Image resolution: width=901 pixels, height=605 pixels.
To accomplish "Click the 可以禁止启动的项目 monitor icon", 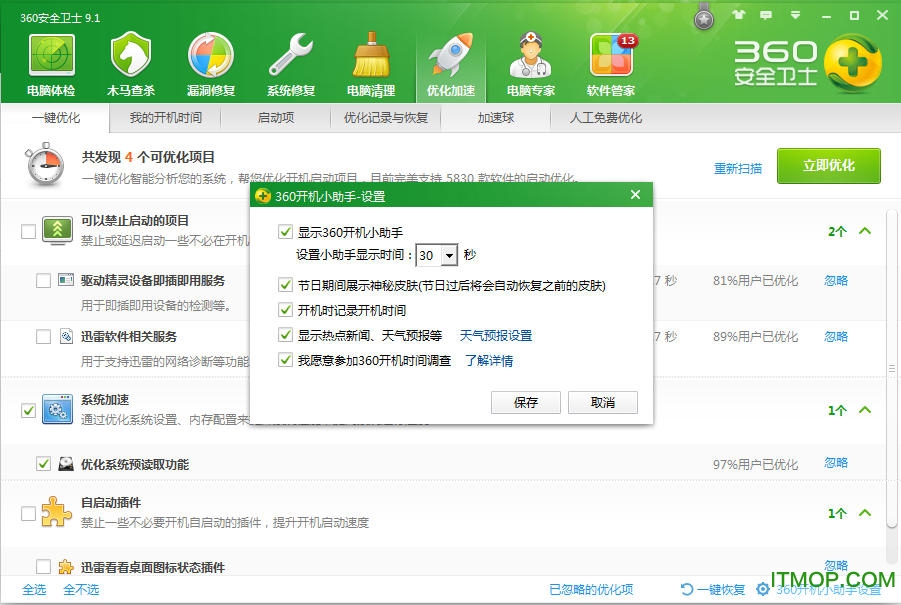I will (x=57, y=231).
